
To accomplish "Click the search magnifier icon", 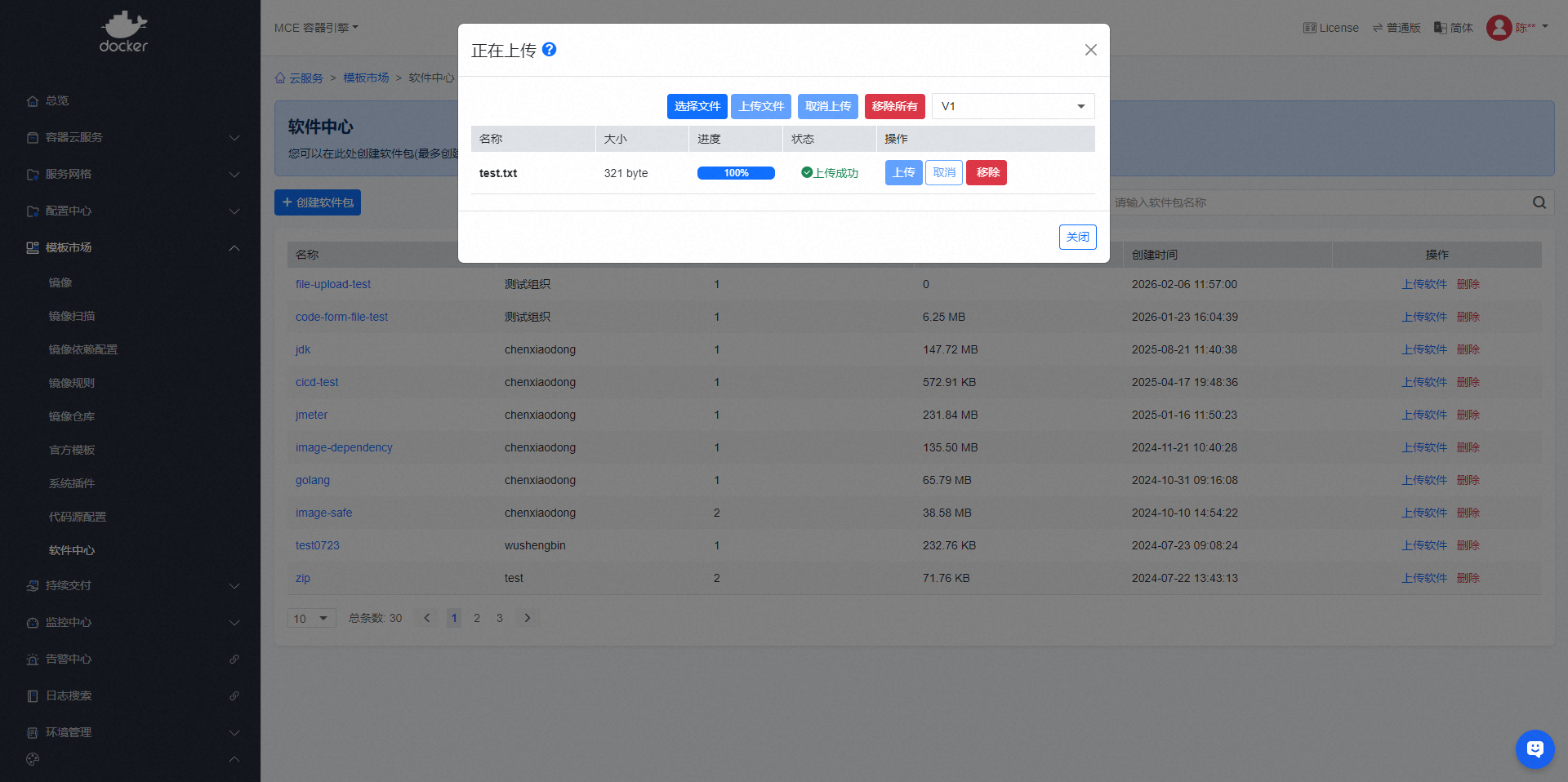I will coord(1539,202).
